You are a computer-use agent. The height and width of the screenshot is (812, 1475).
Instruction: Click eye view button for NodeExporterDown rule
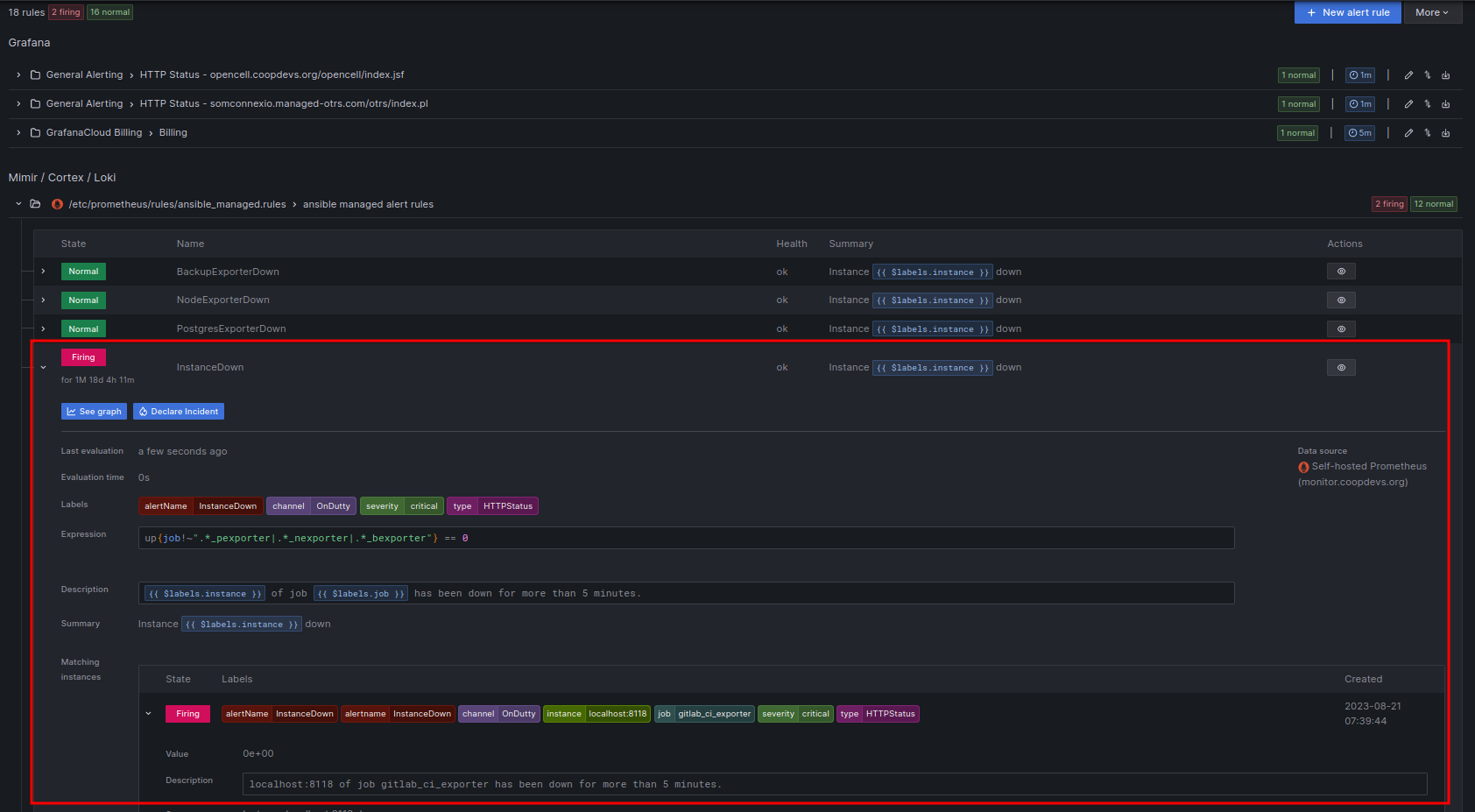click(1340, 300)
